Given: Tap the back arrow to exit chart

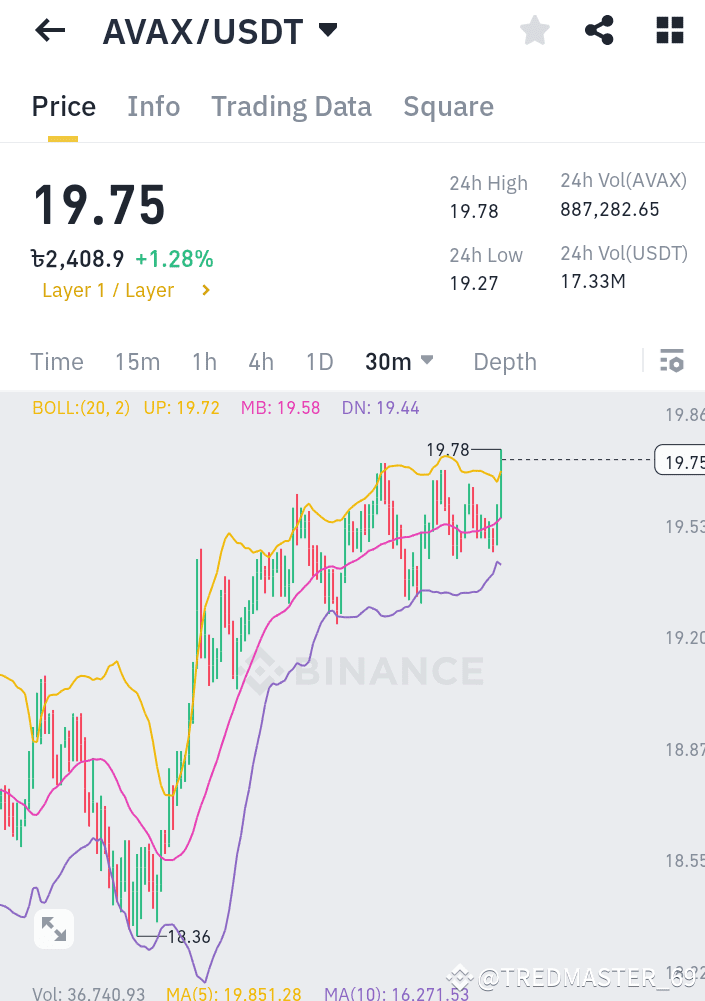Looking at the screenshot, I should click(x=48, y=30).
